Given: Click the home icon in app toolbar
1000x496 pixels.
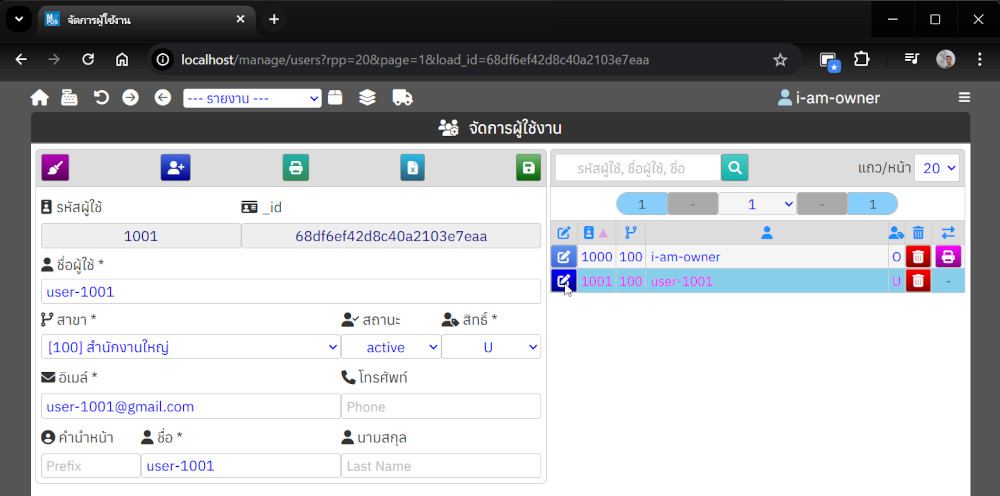Looking at the screenshot, I should (x=40, y=97).
